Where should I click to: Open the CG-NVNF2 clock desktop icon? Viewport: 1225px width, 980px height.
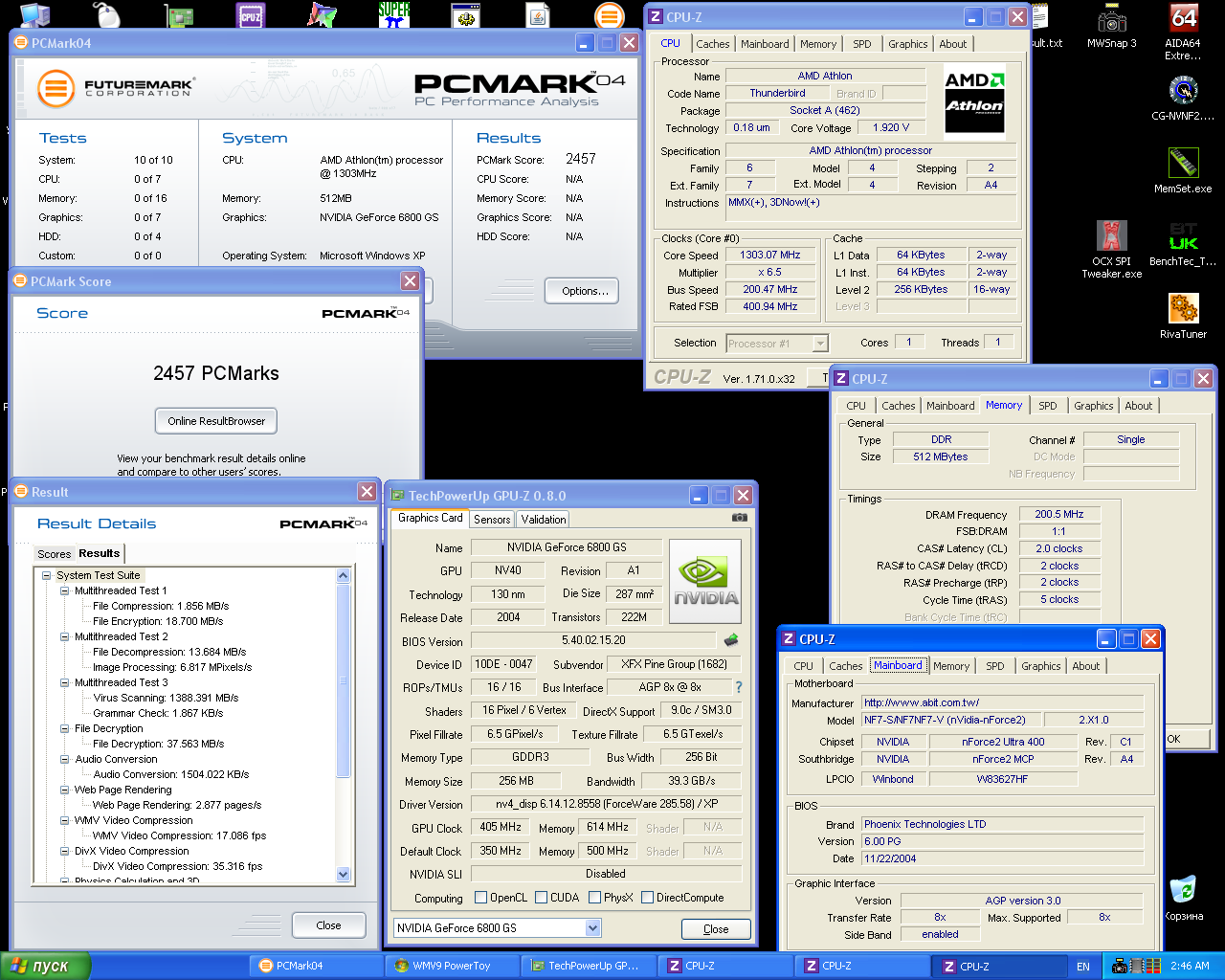point(1184,98)
